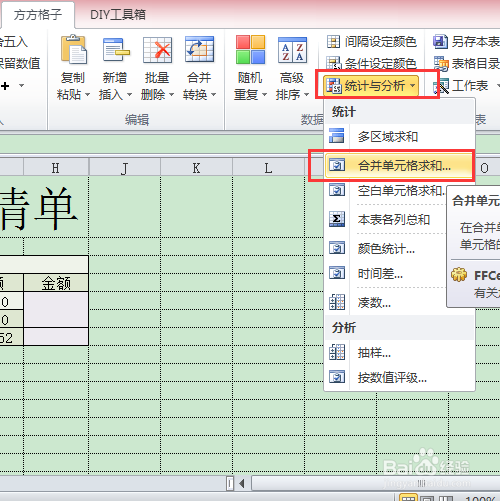Click the 高级排序 AZ icon
Screen dimensions: 500x501
pos(292,50)
